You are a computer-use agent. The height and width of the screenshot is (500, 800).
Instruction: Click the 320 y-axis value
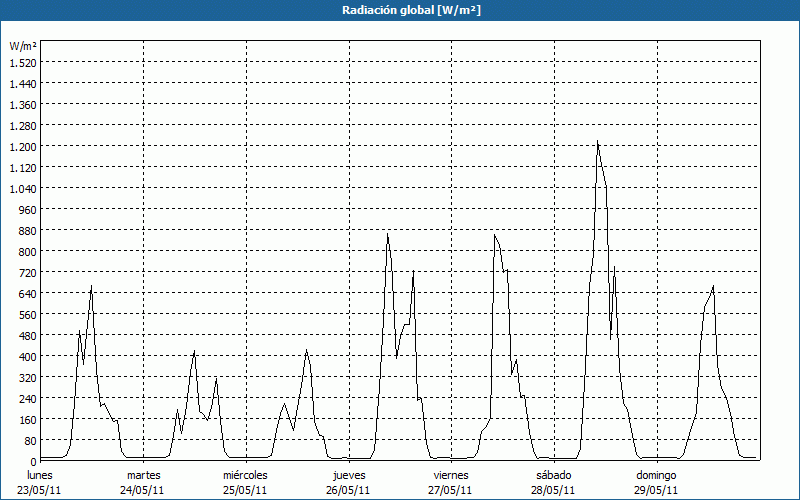(x=28, y=378)
